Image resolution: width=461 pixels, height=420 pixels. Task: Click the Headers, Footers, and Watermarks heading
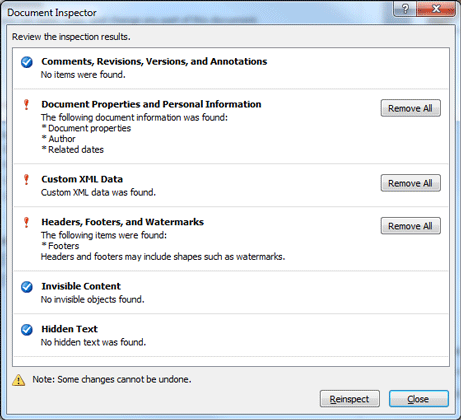point(122,222)
